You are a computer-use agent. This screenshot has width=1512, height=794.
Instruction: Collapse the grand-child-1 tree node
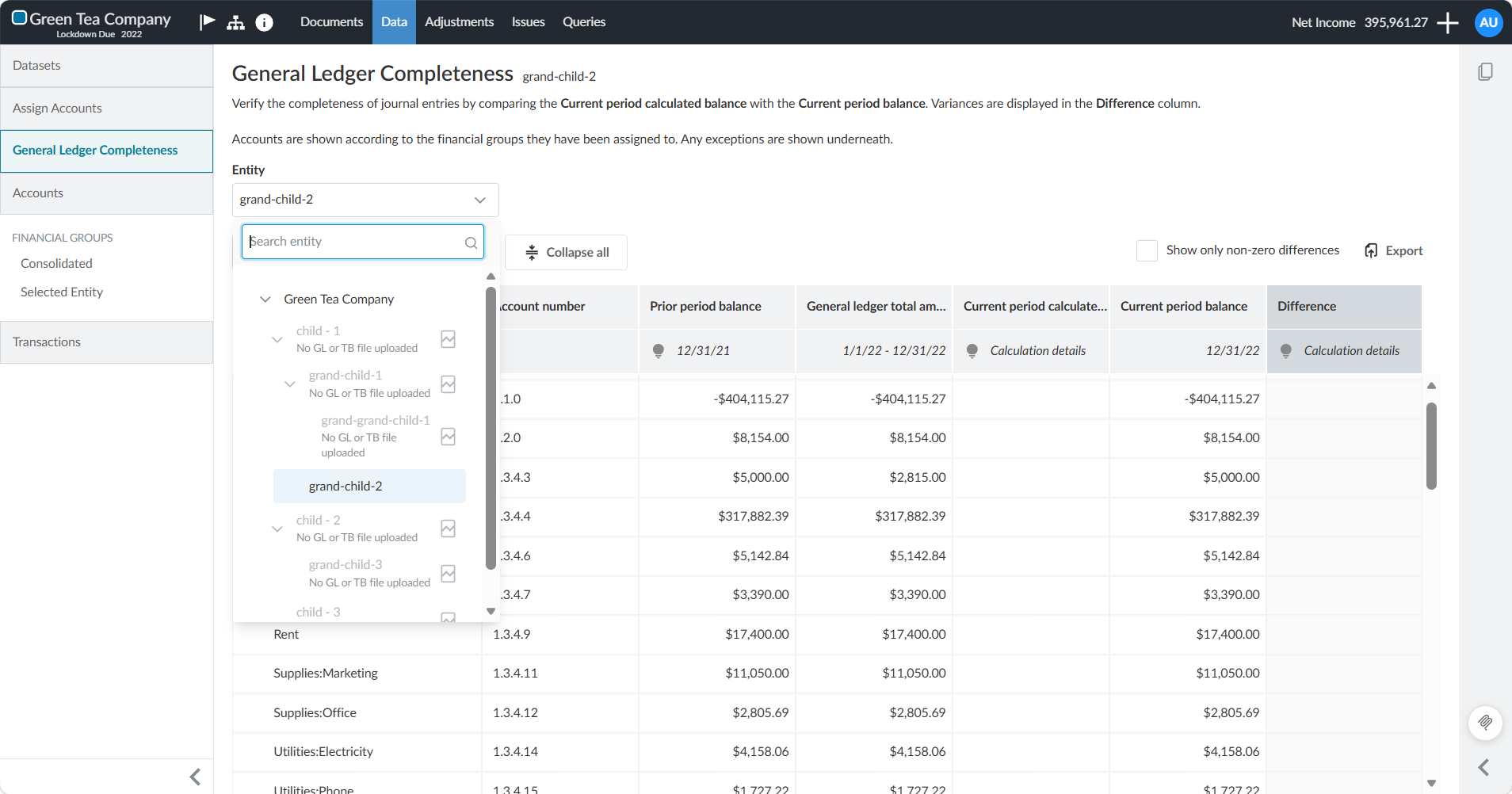290,384
